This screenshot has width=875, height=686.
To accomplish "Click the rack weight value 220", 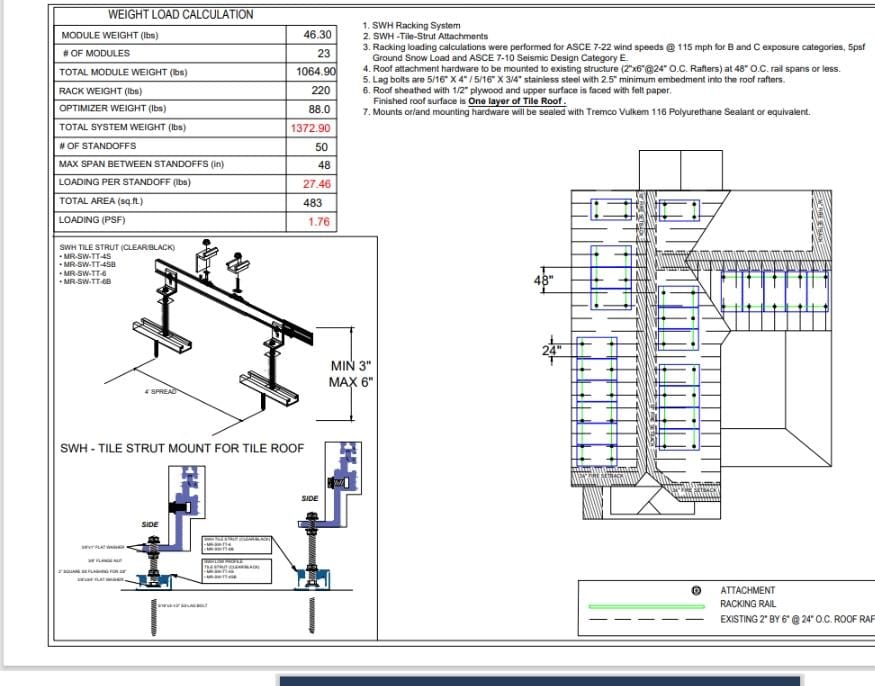I will (321, 90).
